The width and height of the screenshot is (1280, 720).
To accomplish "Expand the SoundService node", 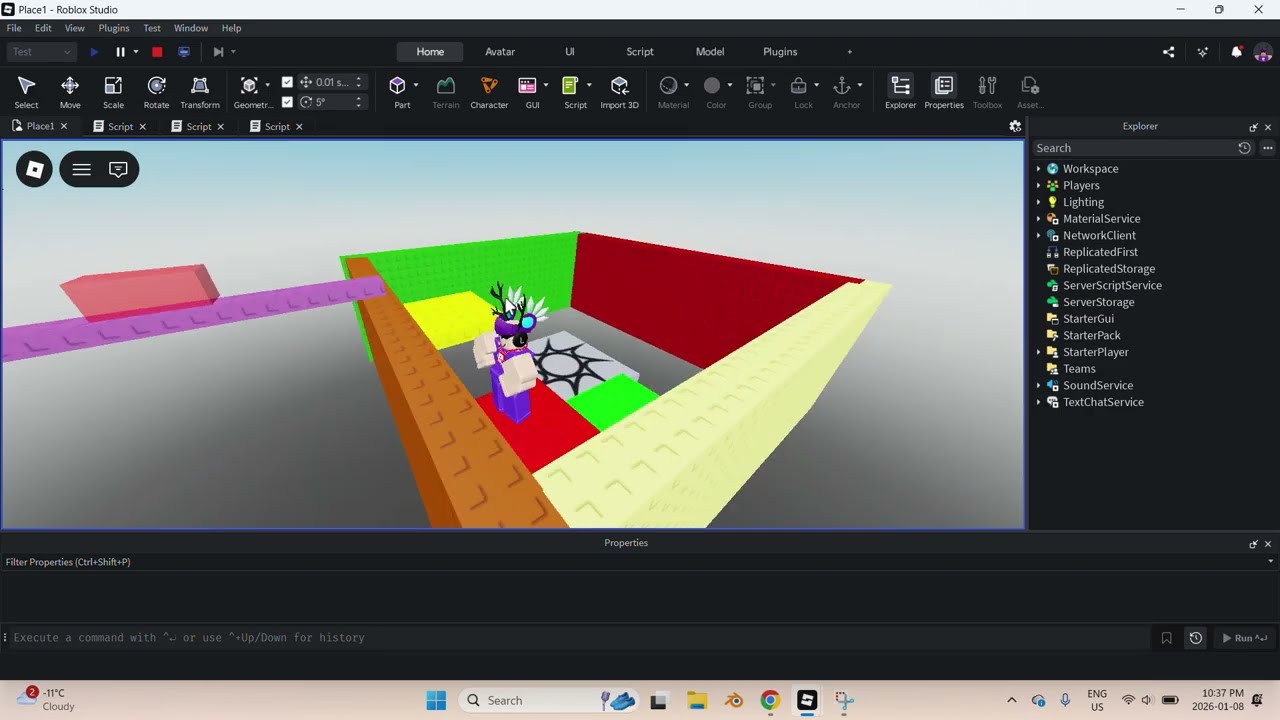I will (x=1038, y=386).
